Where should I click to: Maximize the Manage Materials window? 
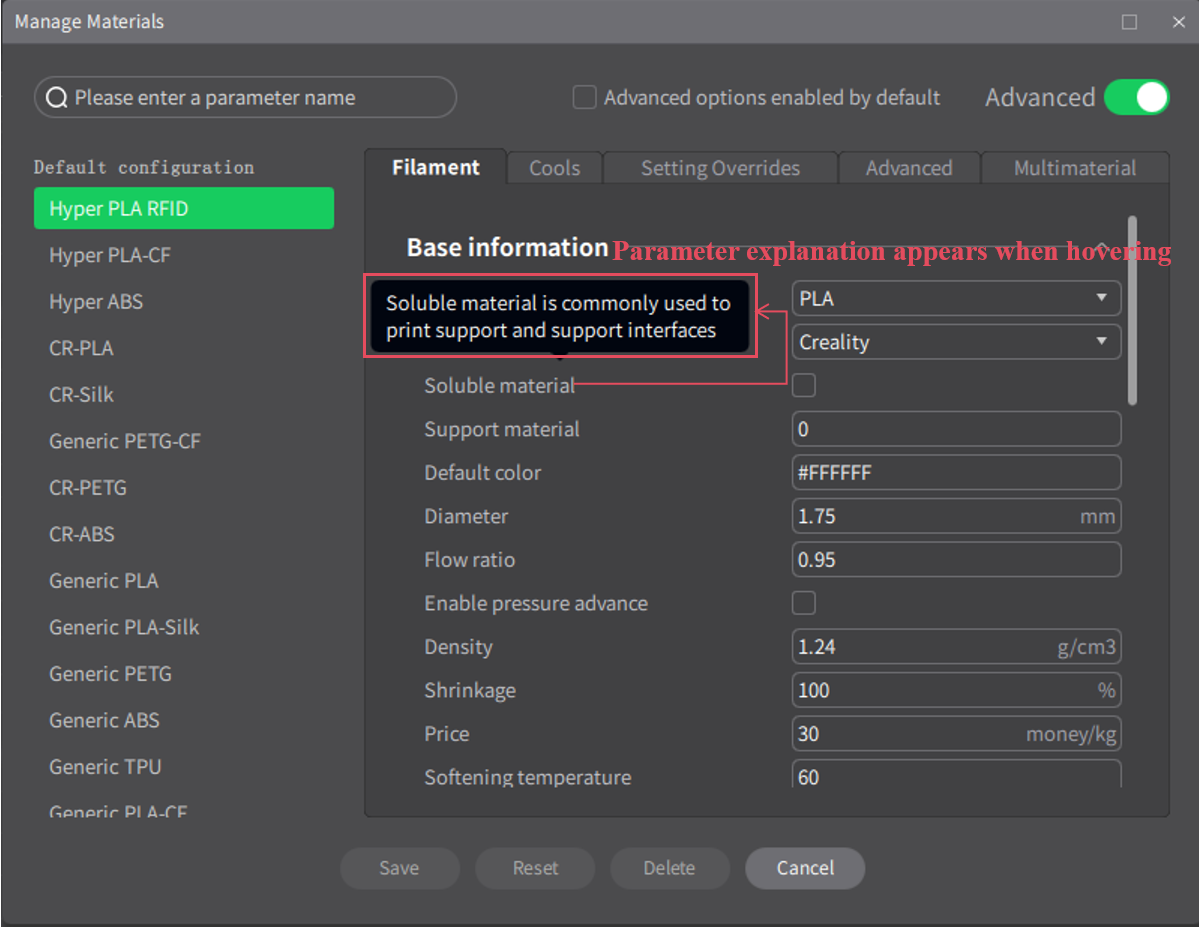point(1129,22)
